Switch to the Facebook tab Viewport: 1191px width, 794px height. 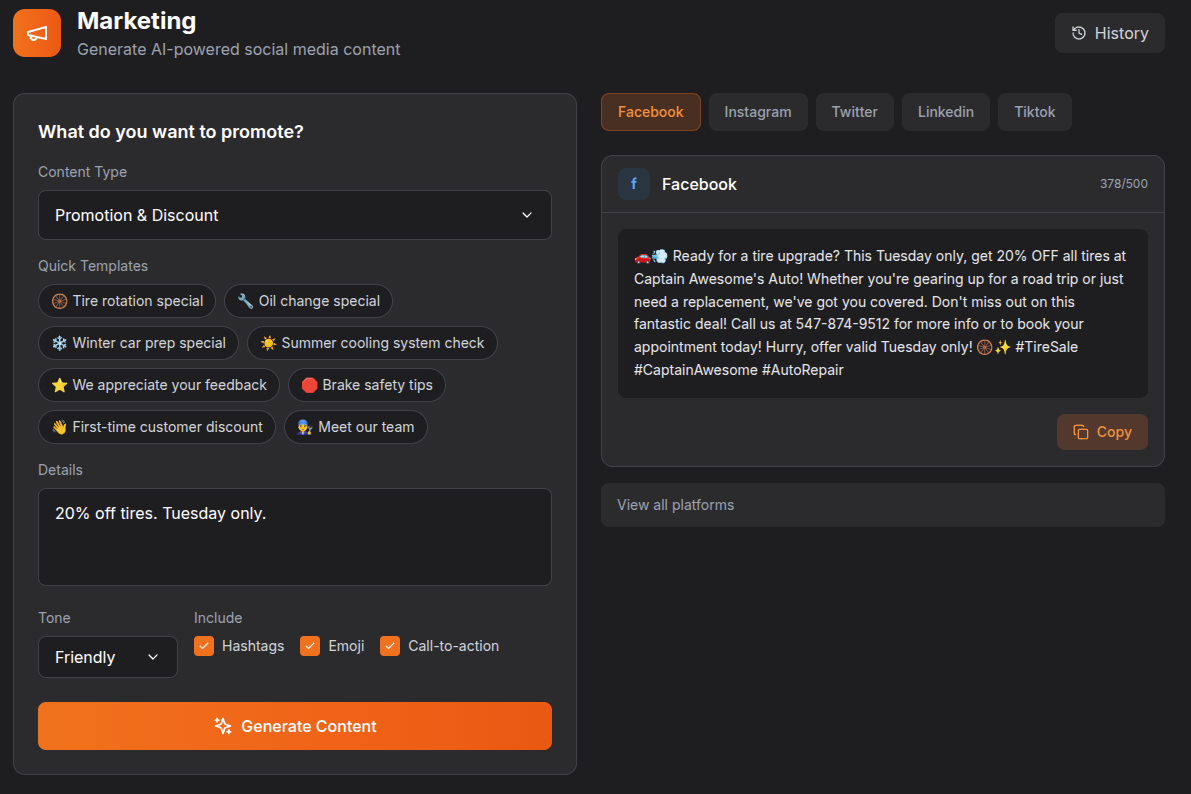coord(651,112)
